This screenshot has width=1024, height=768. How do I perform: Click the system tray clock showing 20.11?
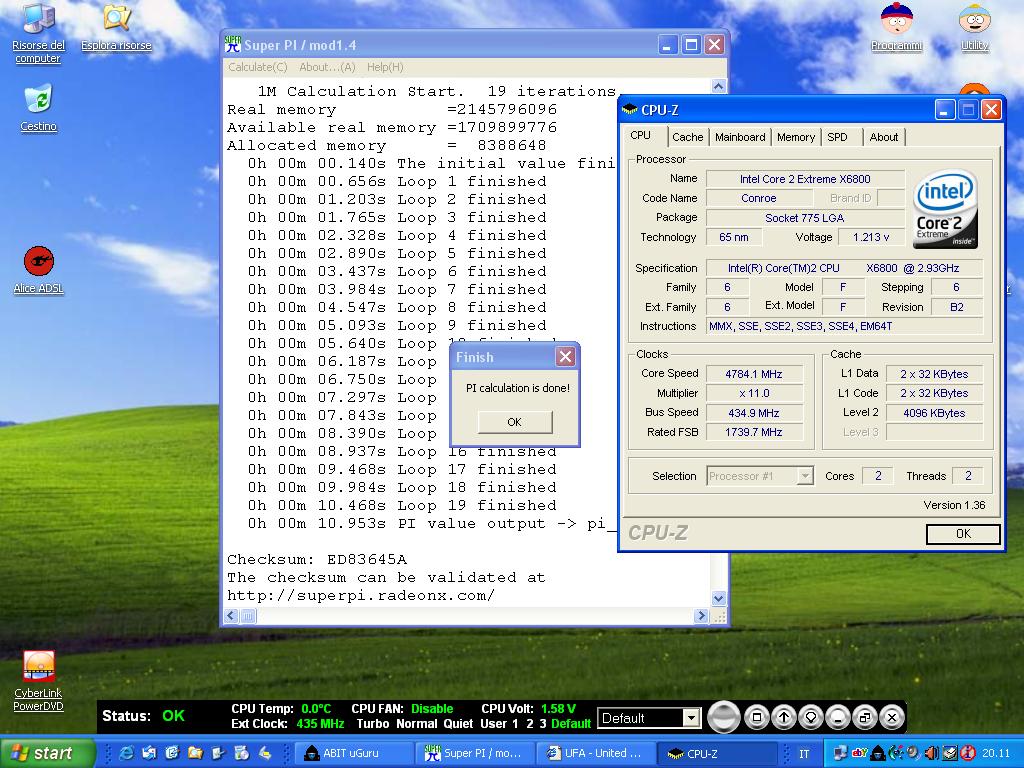[996, 753]
